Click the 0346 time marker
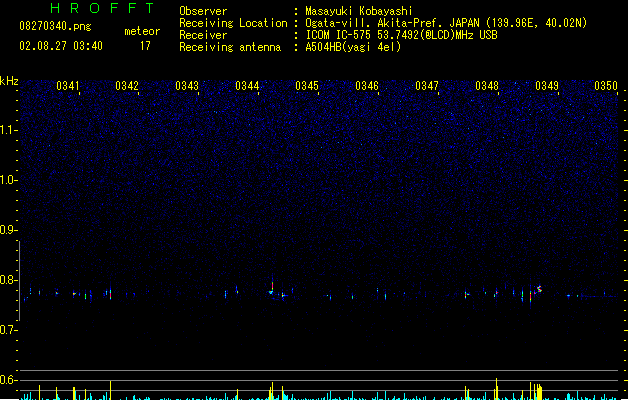 [x=367, y=86]
